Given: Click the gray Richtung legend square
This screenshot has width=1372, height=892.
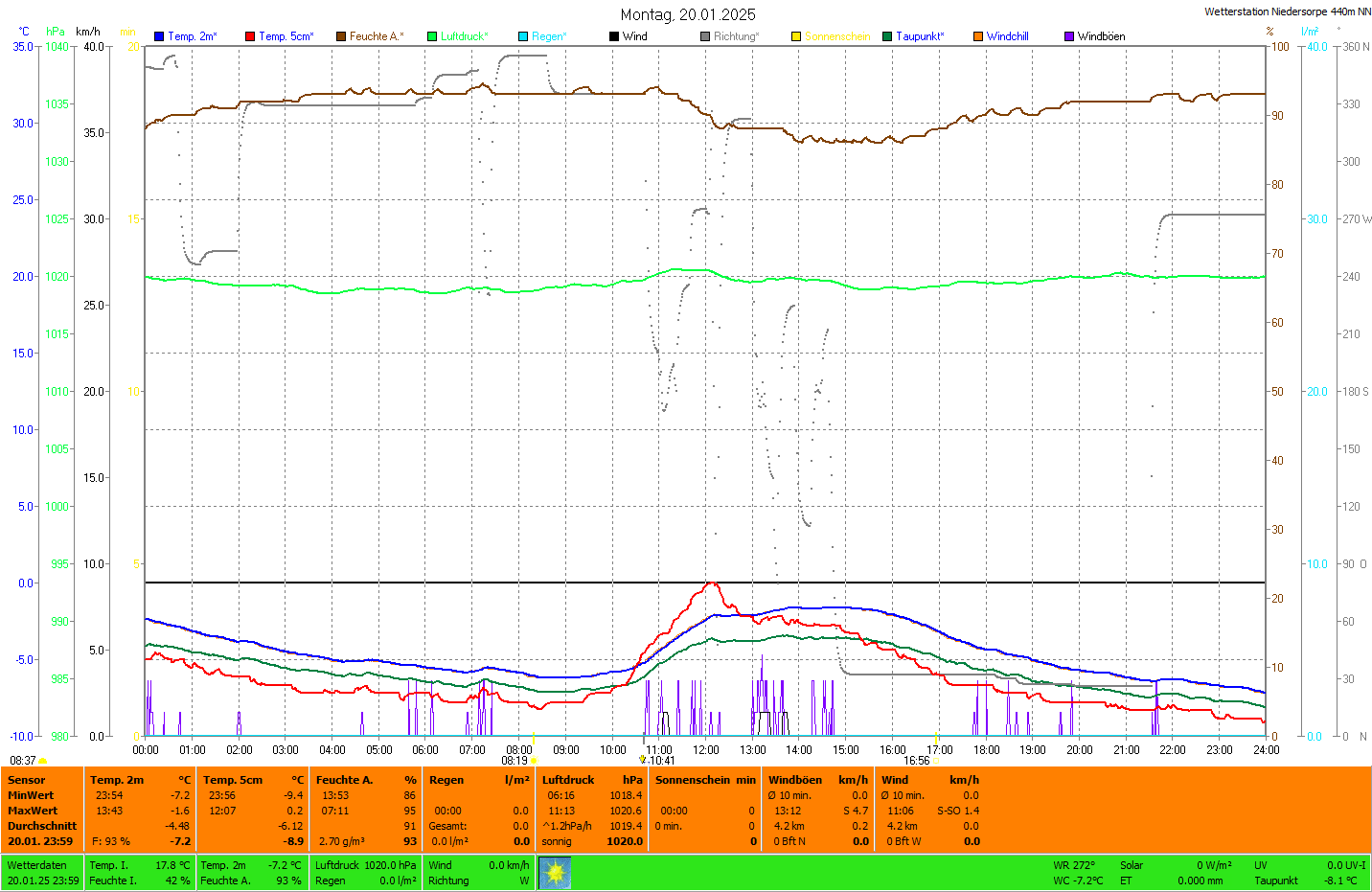Looking at the screenshot, I should [x=705, y=36].
